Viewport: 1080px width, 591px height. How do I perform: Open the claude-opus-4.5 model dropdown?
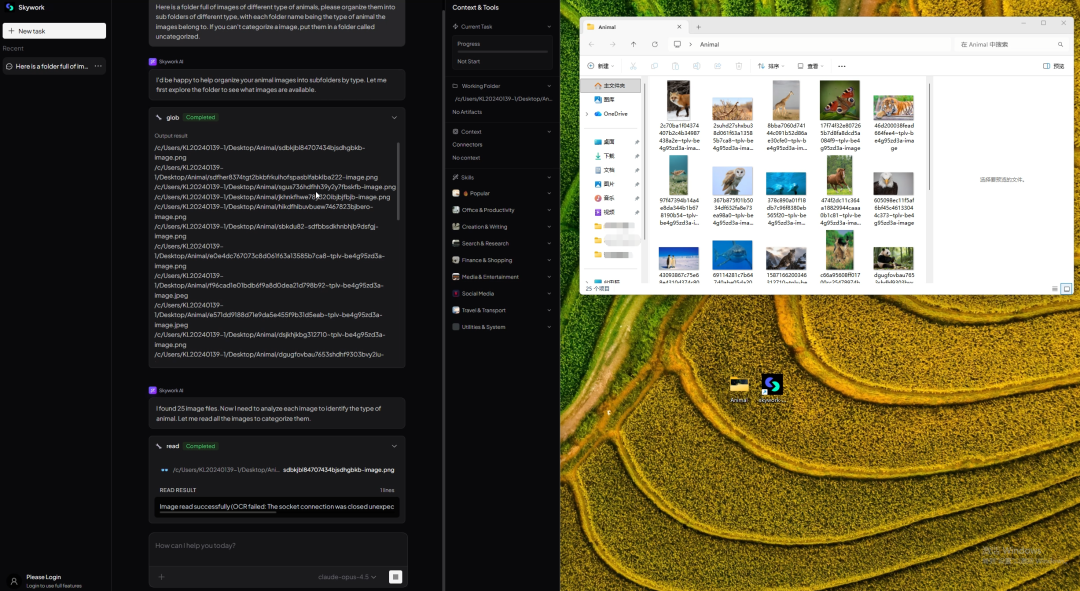[x=347, y=577]
